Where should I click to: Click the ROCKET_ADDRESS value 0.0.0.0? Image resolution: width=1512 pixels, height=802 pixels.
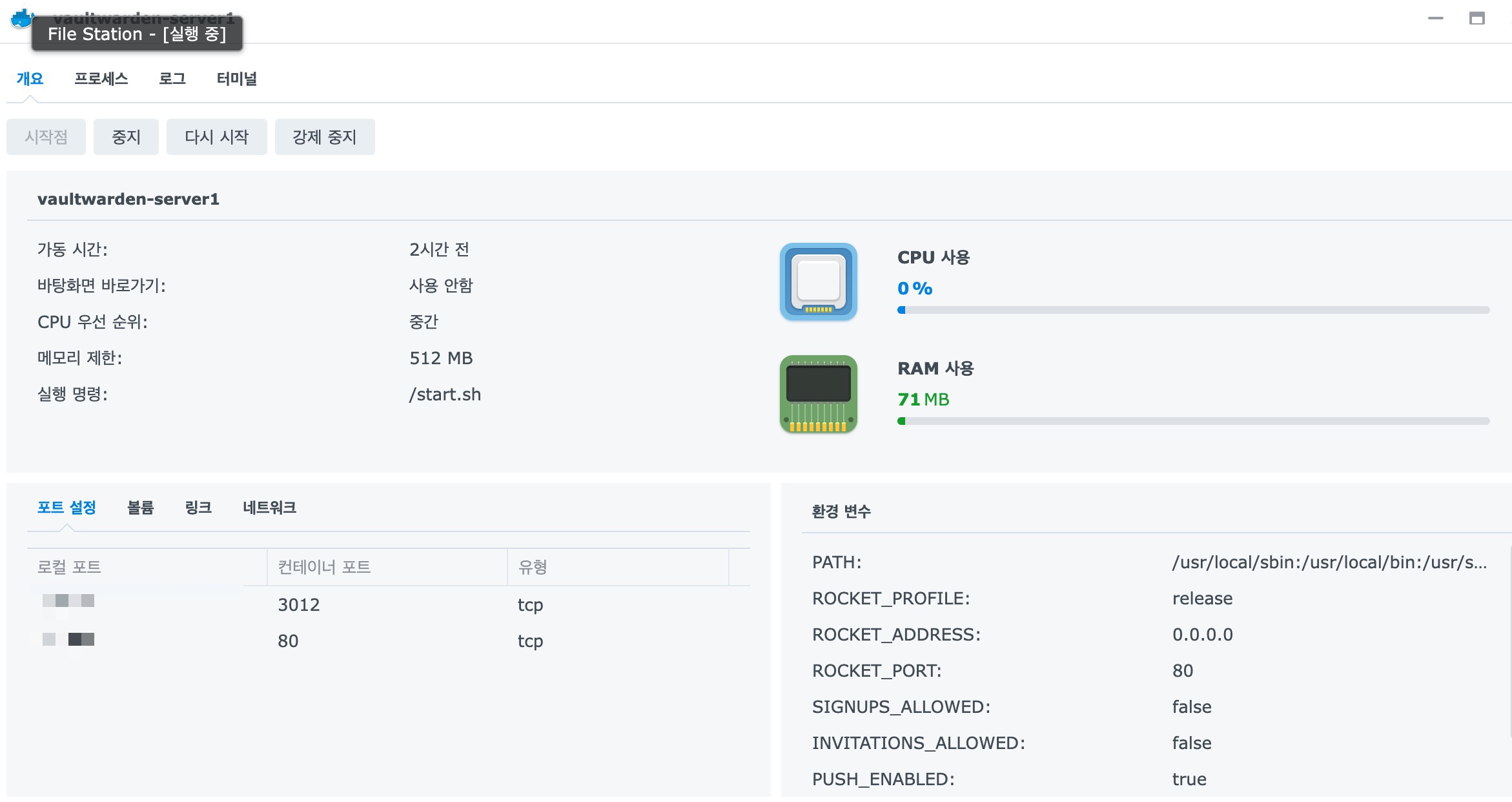tap(1202, 634)
